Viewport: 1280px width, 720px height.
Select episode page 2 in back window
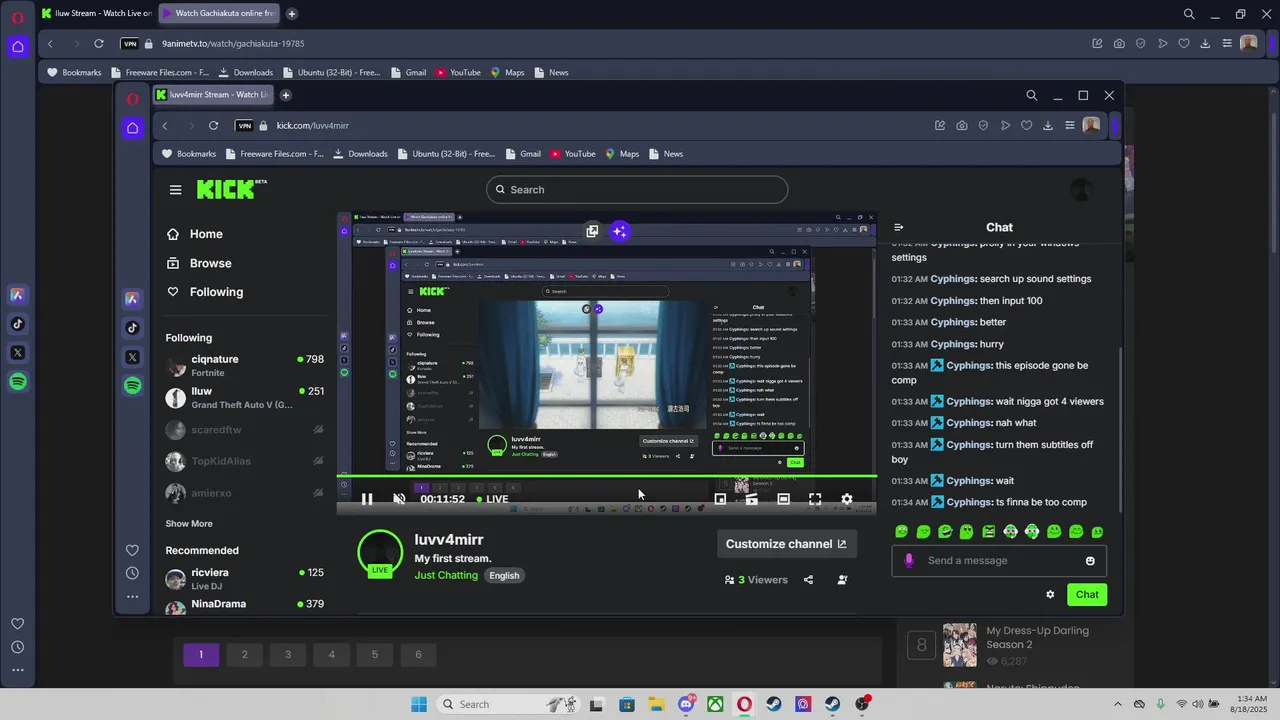[x=244, y=655]
